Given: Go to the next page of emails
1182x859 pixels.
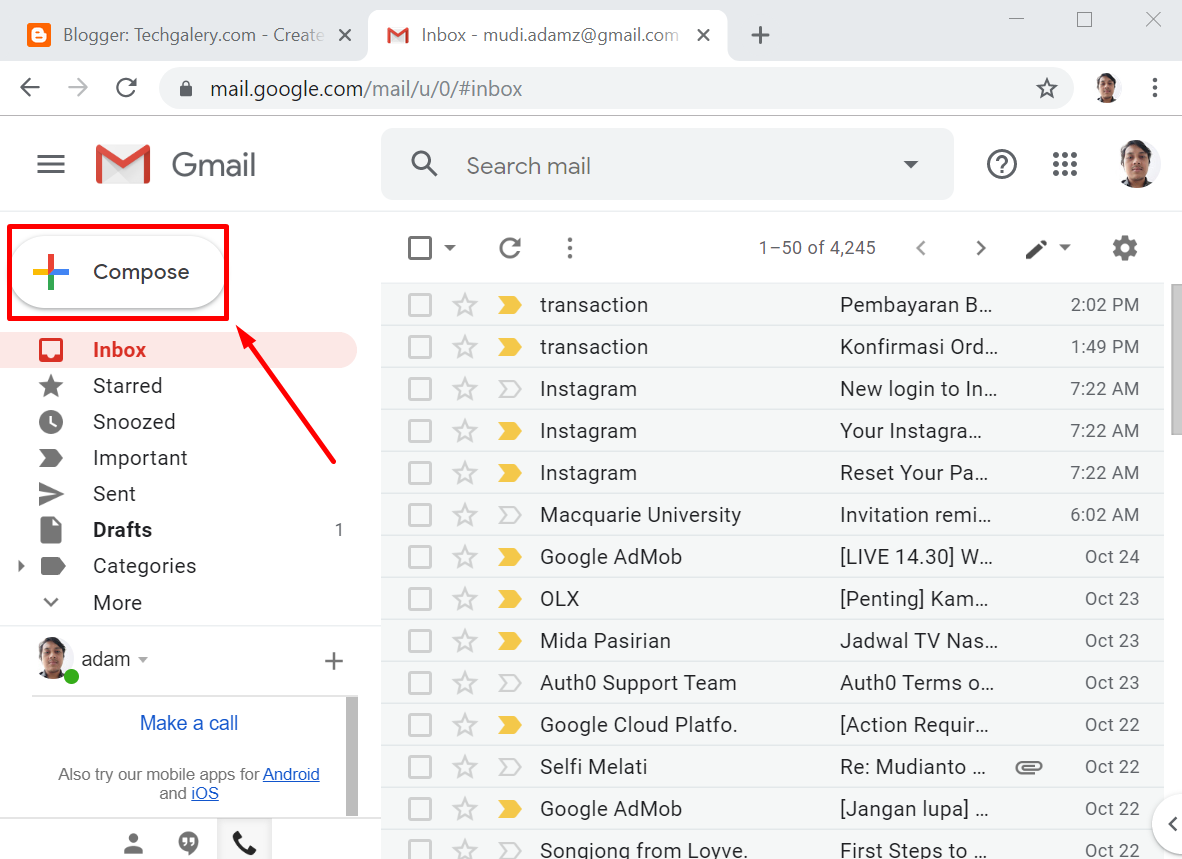Looking at the screenshot, I should [x=980, y=247].
